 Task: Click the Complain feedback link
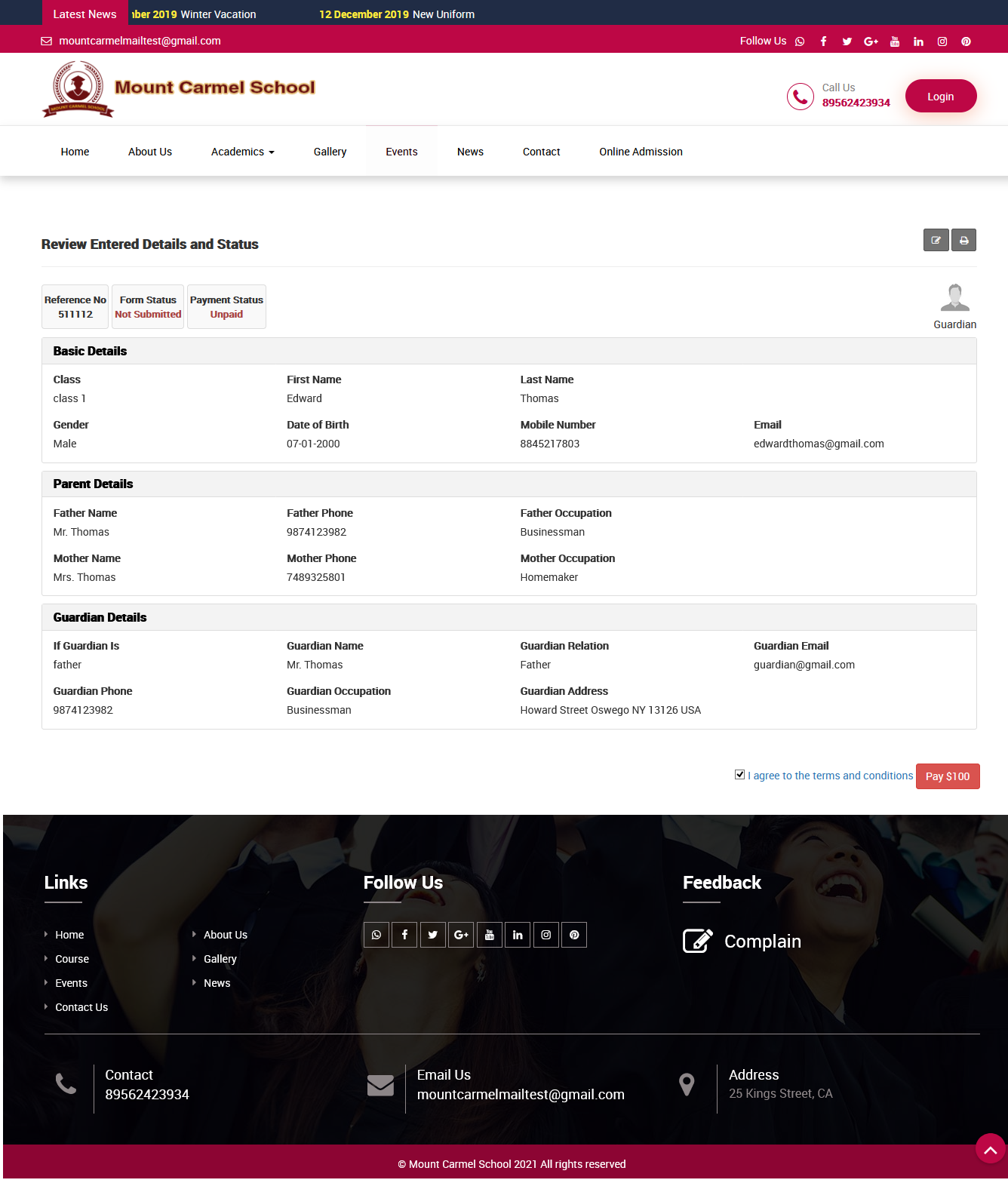(762, 941)
